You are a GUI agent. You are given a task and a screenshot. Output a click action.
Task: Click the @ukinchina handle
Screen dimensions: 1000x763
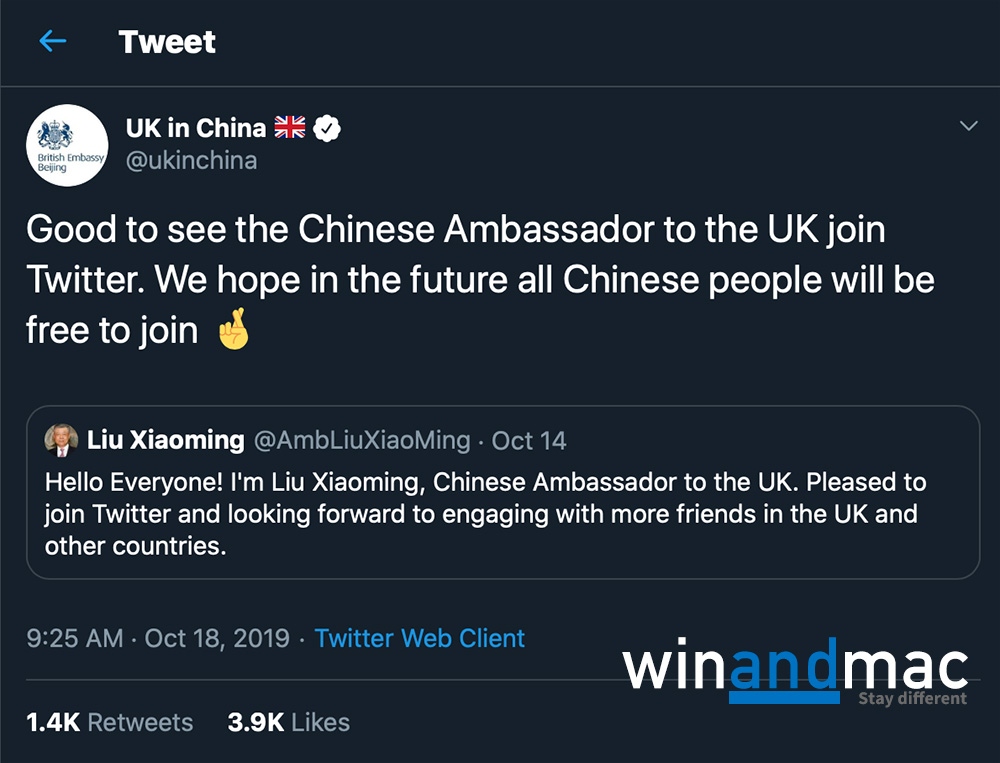pyautogui.click(x=191, y=160)
